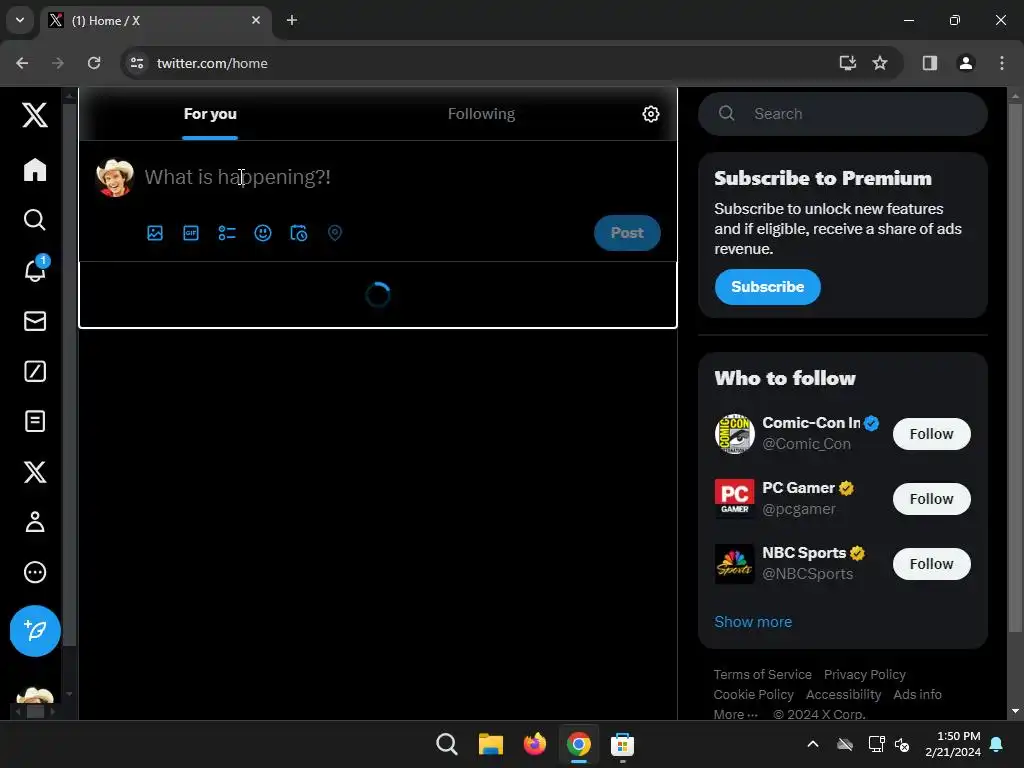Open Firefox from taskbar

click(x=534, y=744)
